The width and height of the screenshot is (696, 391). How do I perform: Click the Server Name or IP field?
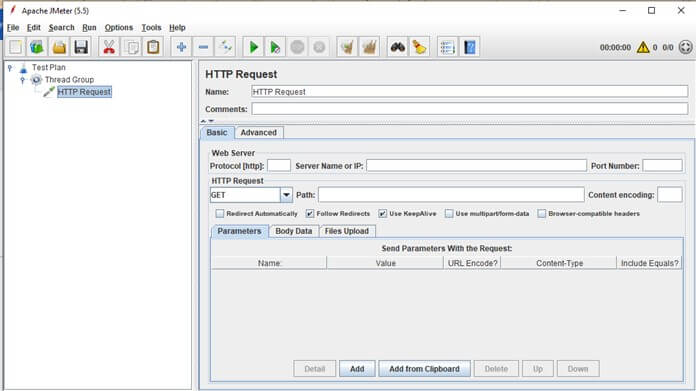(x=476, y=166)
